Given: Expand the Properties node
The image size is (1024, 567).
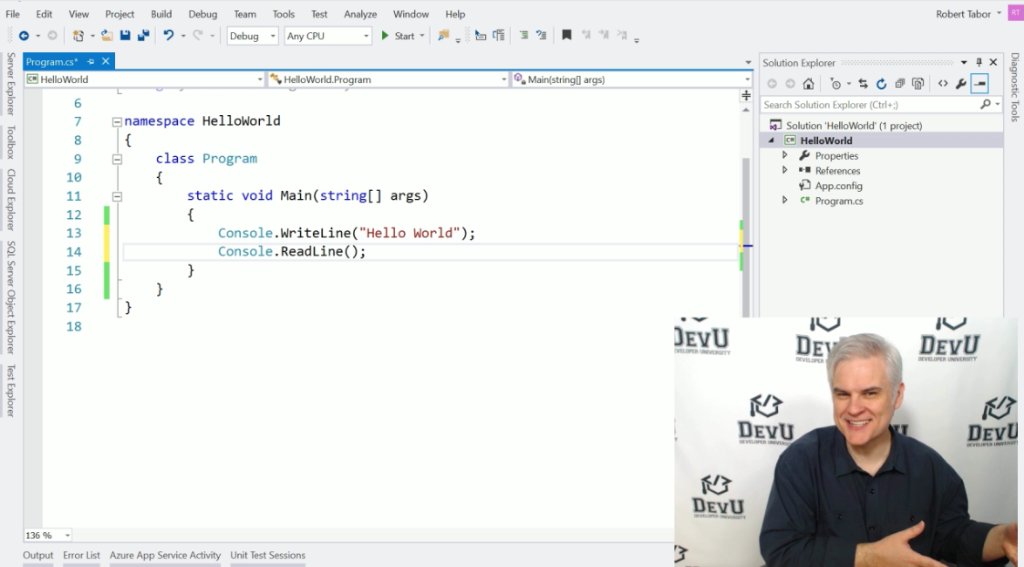Looking at the screenshot, I should (785, 155).
